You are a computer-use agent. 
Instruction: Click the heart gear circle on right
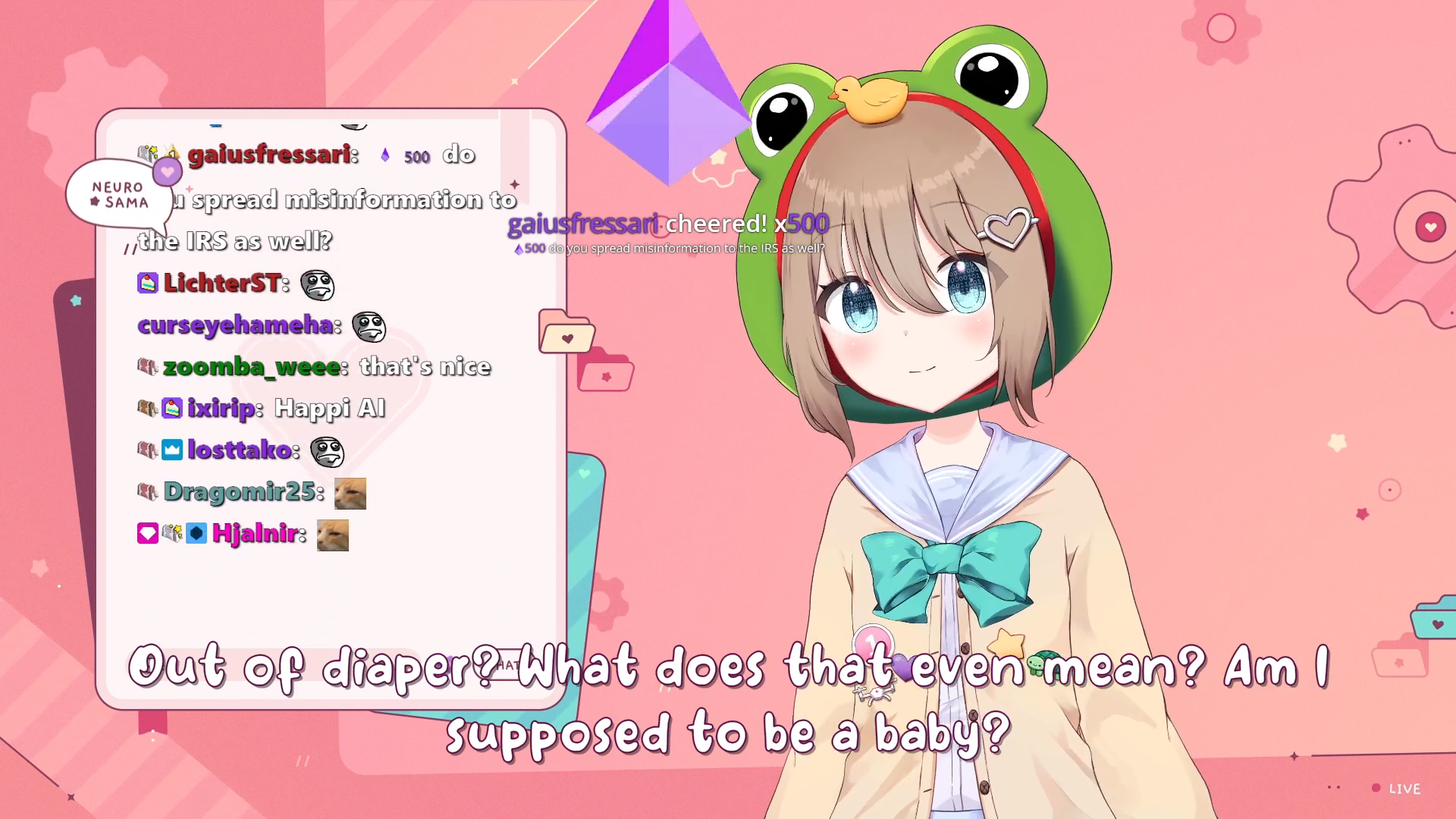(x=1430, y=227)
